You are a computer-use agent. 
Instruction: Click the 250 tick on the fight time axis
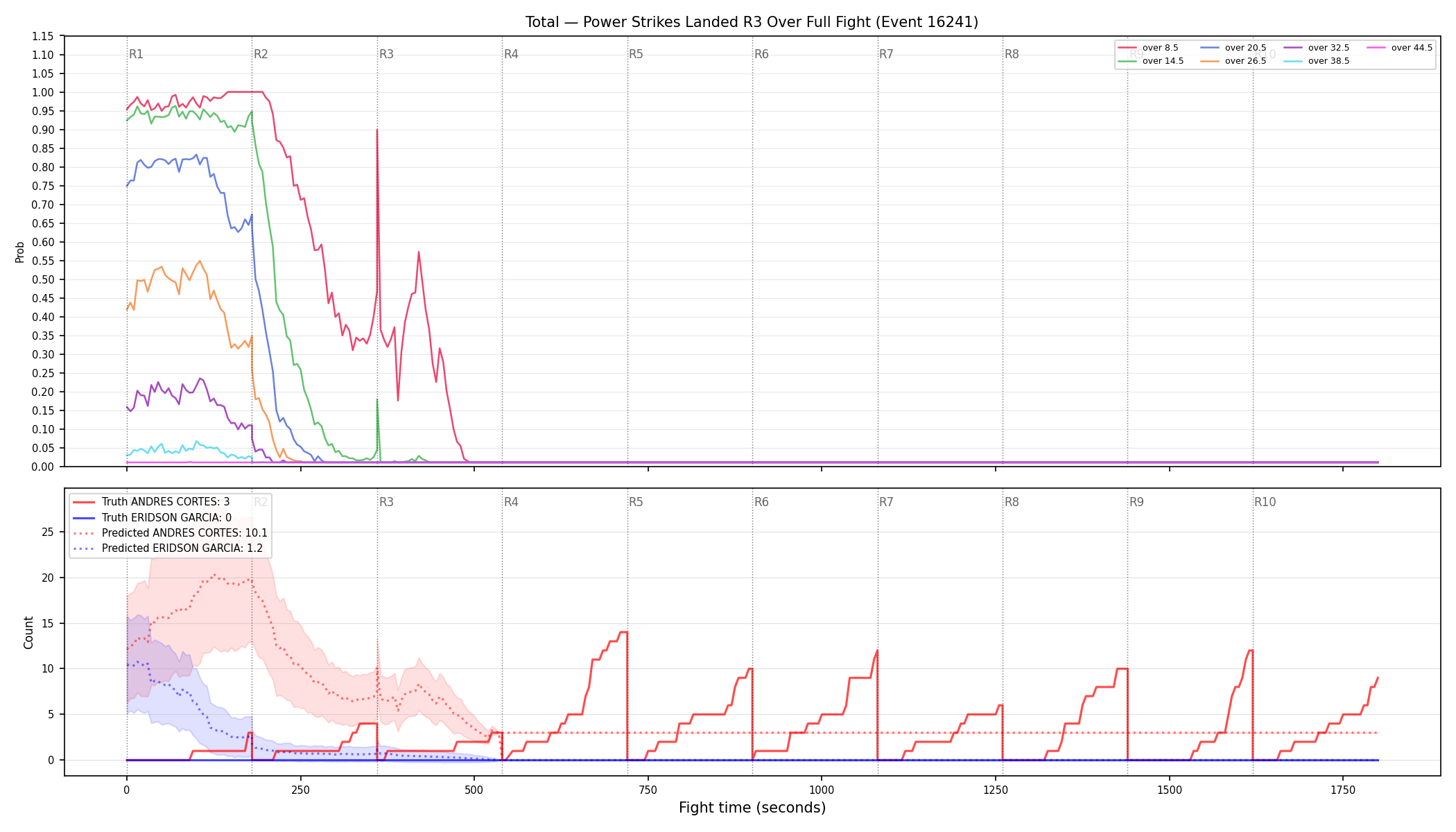tap(300, 790)
